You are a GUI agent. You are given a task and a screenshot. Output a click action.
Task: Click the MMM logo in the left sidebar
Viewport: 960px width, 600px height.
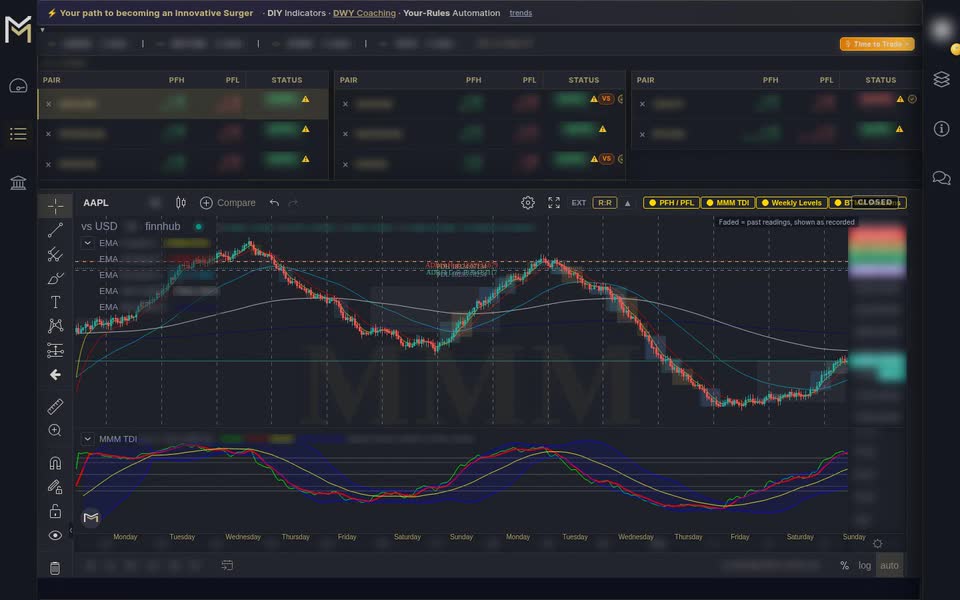tap(18, 29)
